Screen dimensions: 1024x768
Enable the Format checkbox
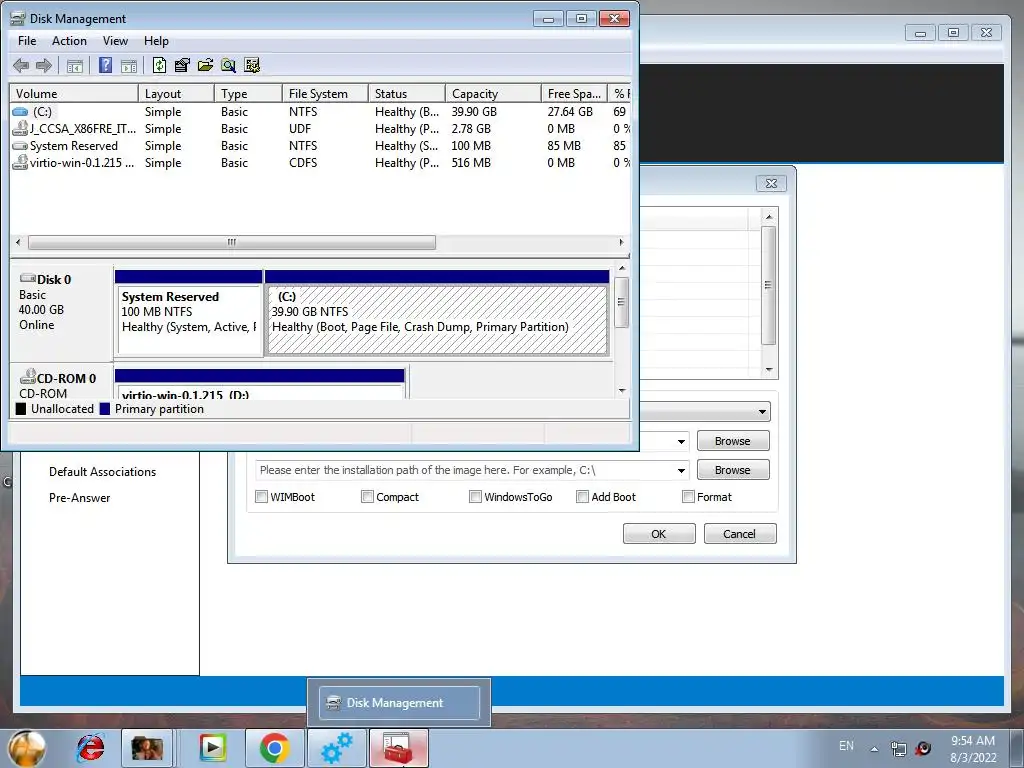688,496
